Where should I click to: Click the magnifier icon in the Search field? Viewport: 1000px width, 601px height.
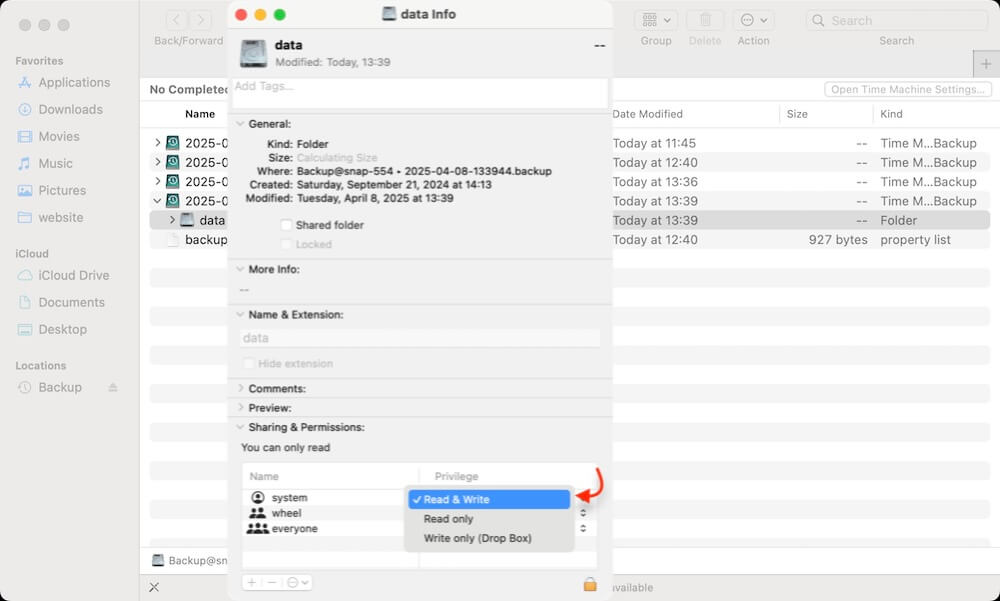pos(818,20)
